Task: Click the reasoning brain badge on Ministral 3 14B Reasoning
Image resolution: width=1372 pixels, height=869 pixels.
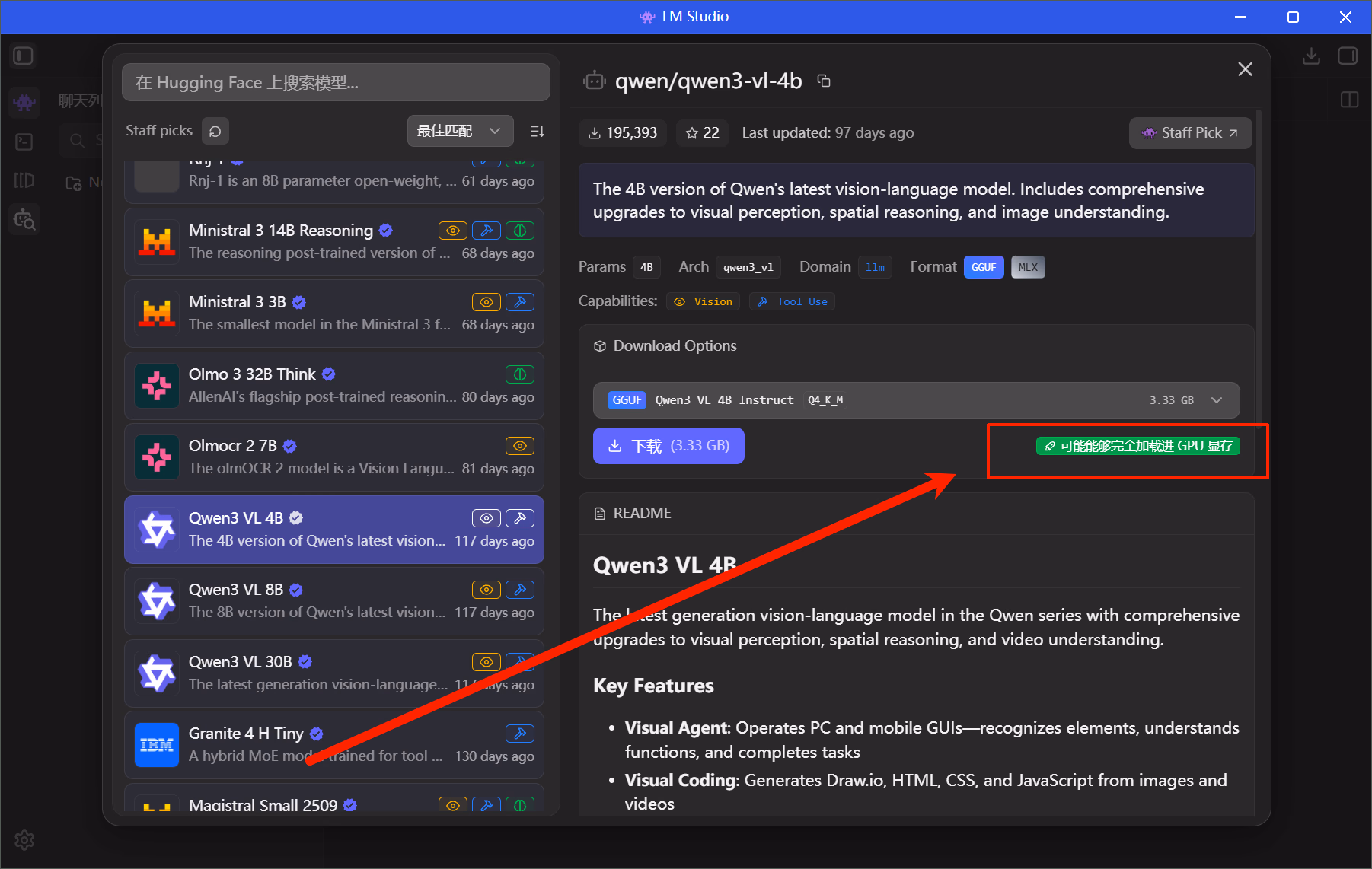Action: click(520, 231)
